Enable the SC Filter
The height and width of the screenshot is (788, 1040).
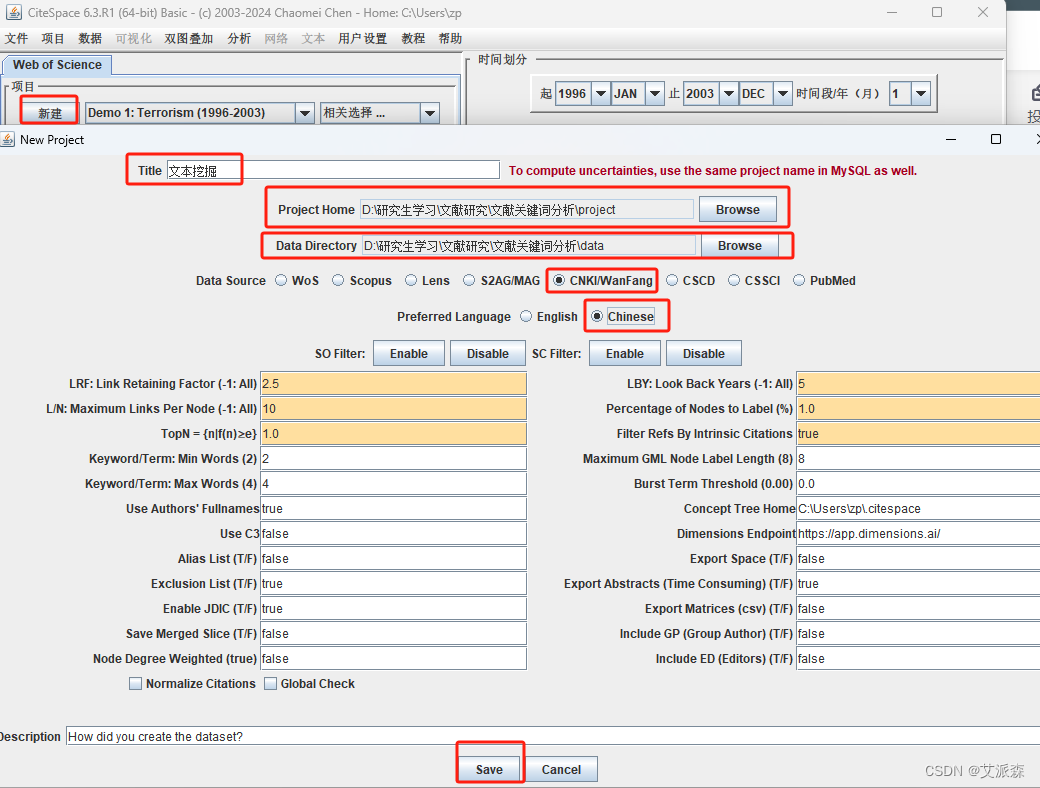click(x=625, y=354)
